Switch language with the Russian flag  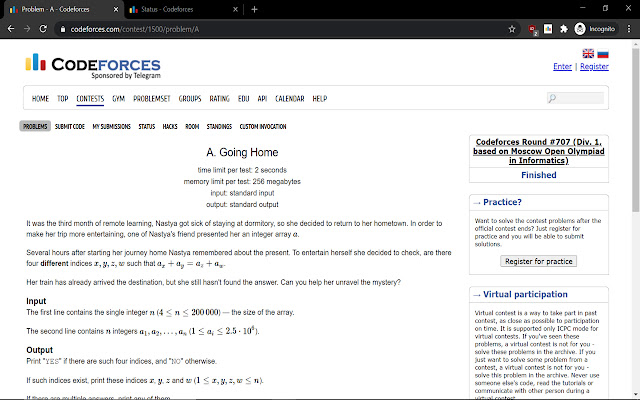click(x=603, y=53)
